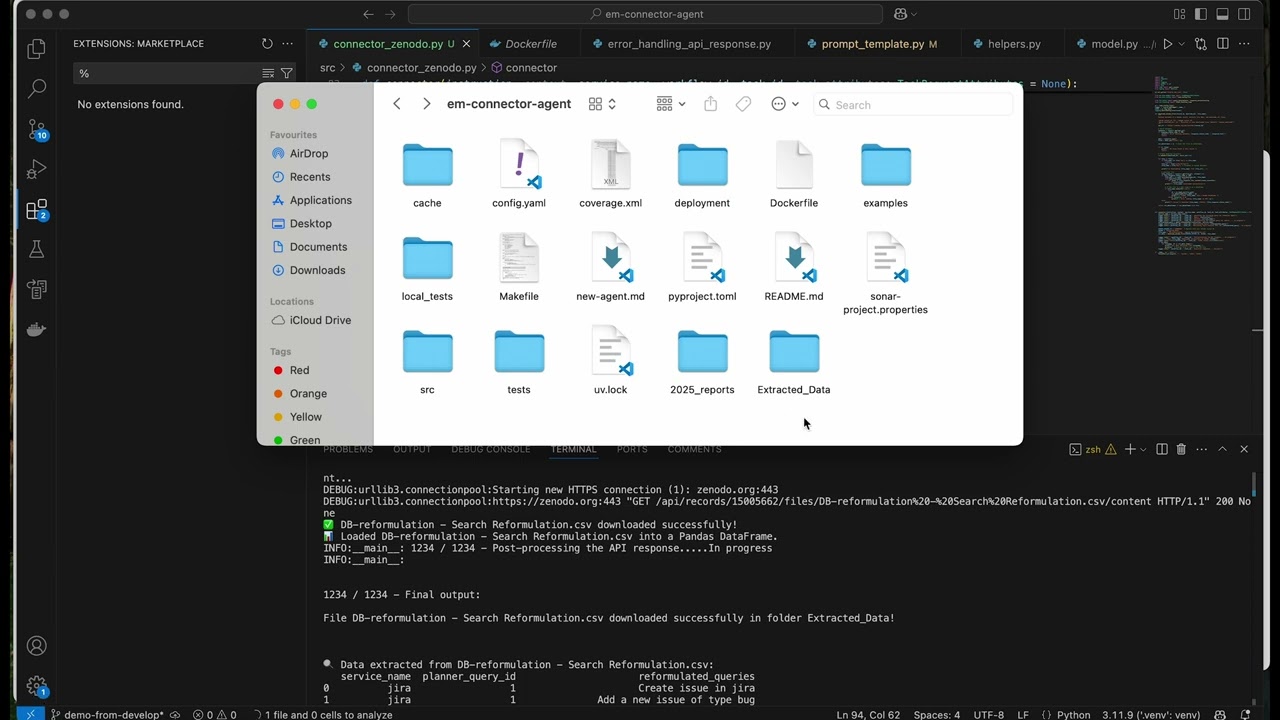
Task: Click the Finder forward arrow
Action: tap(427, 104)
